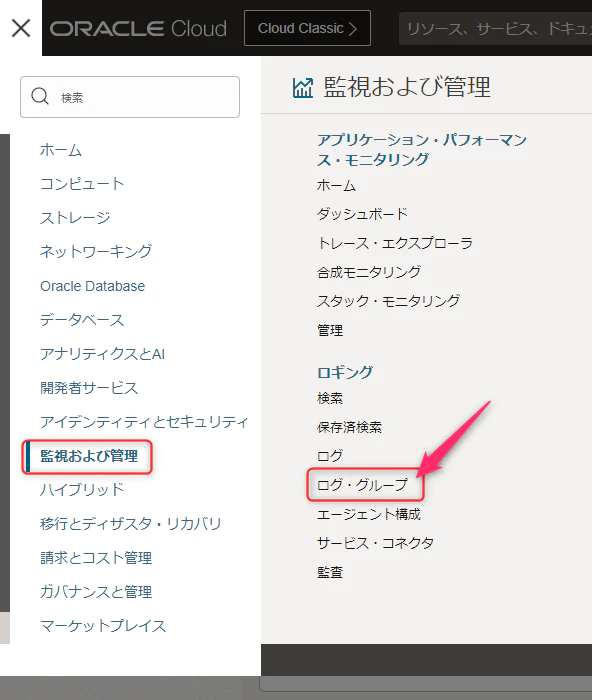The image size is (592, 700).
Task: Click the magnifier icon in the menu search
Action: (x=40, y=96)
